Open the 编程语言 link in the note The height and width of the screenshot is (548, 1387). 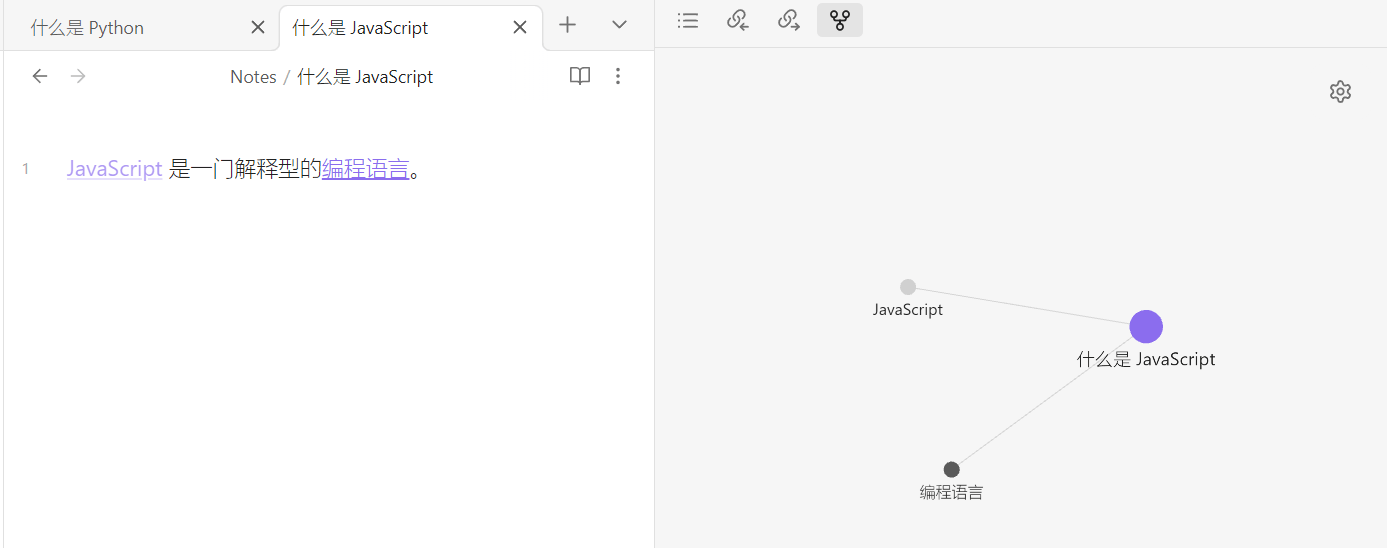pyautogui.click(x=365, y=169)
